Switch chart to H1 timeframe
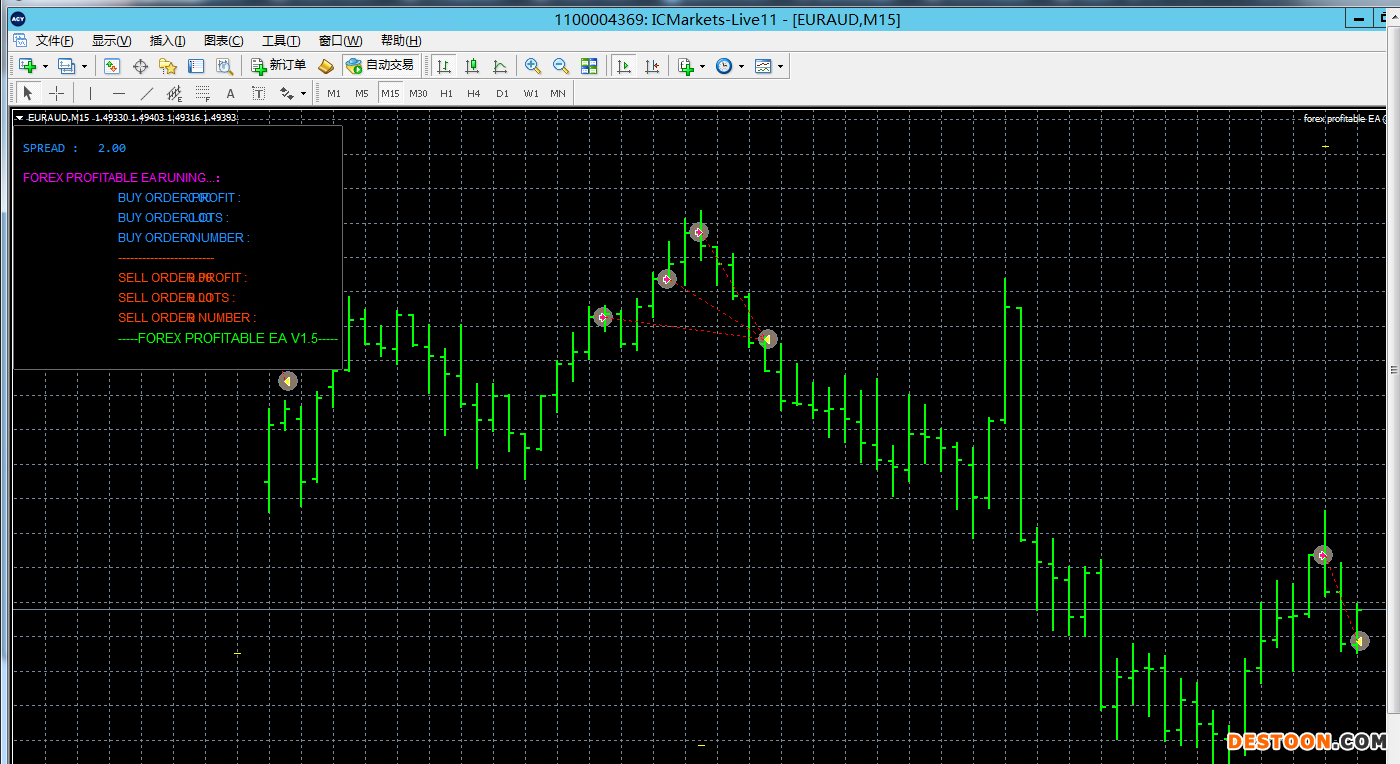This screenshot has height=764, width=1400. [446, 93]
